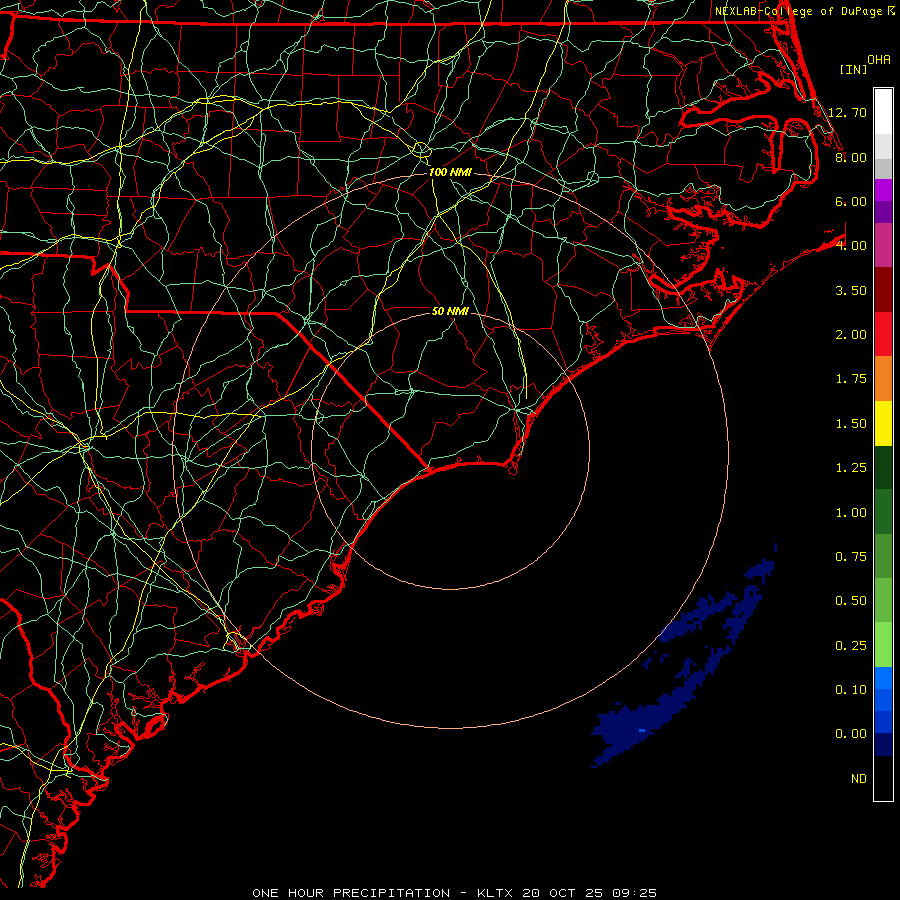The image size is (900, 900).
Task: Click the 1.75 legend value
Action: [851, 379]
